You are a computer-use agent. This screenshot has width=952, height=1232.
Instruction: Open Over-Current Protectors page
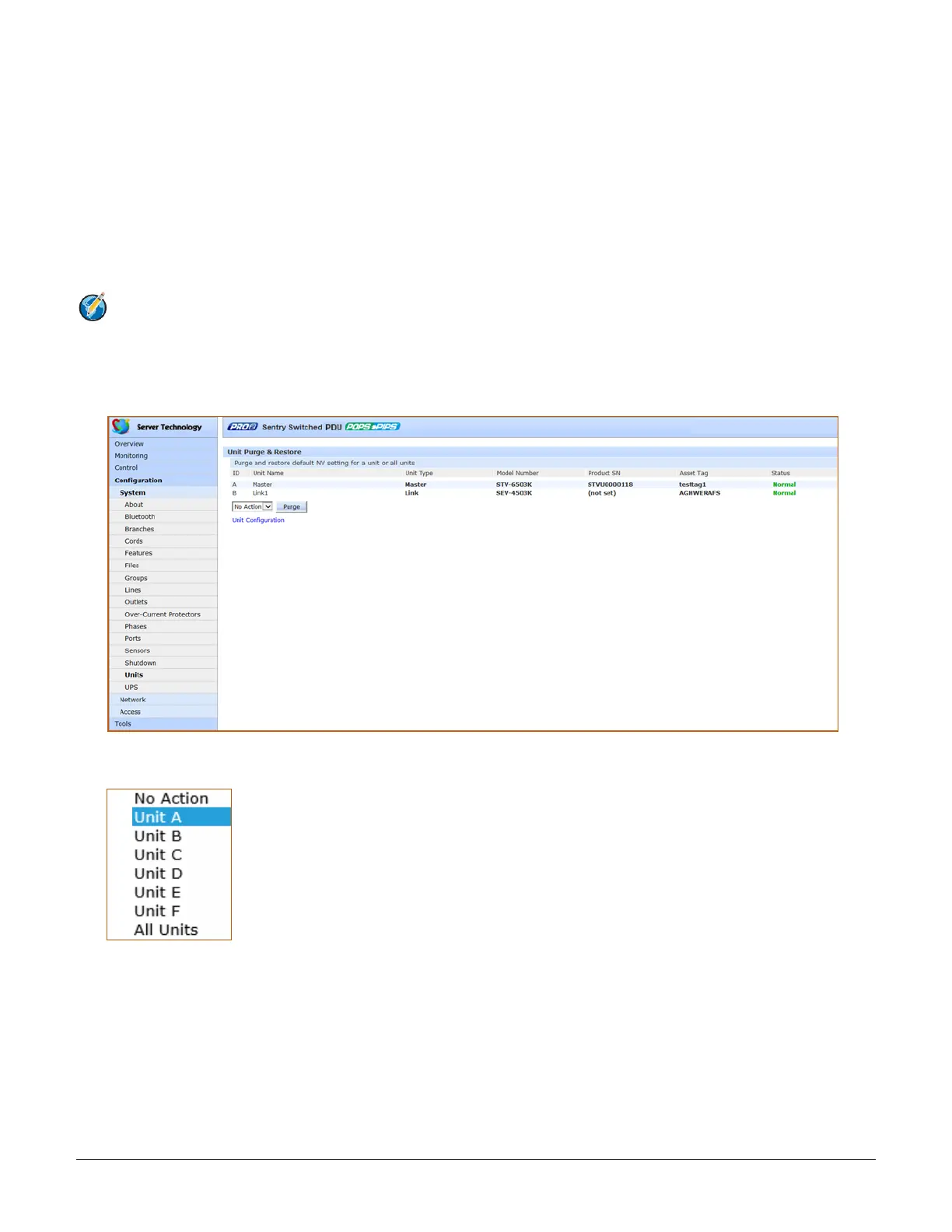(x=163, y=614)
